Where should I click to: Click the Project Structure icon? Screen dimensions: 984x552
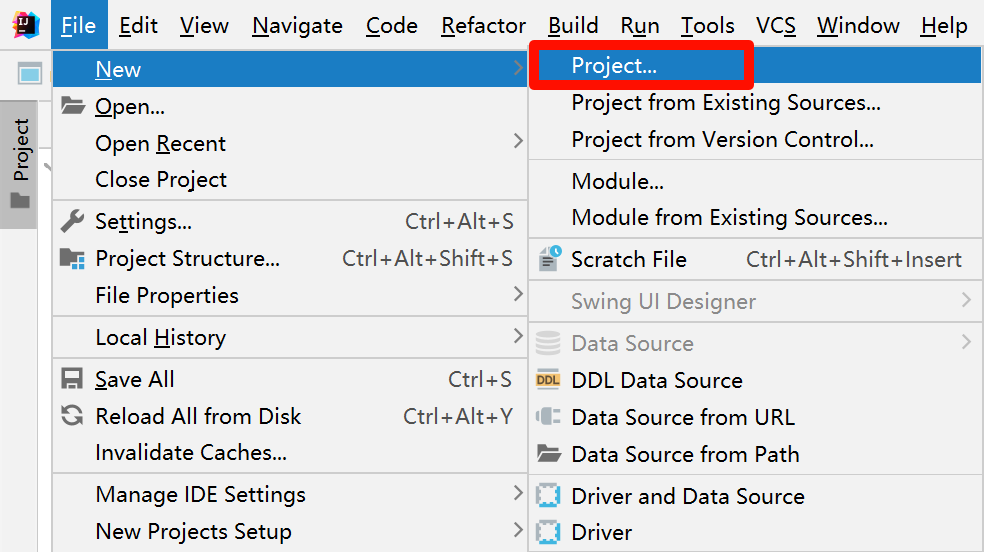[x=72, y=259]
